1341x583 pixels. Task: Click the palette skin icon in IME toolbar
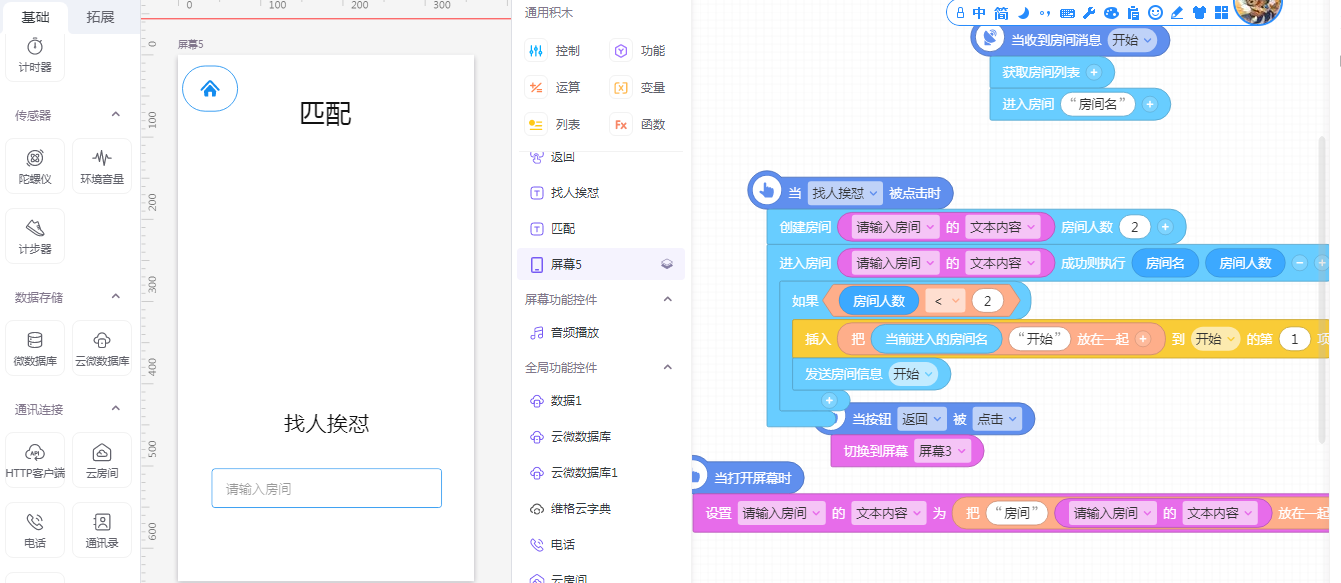tap(1112, 13)
